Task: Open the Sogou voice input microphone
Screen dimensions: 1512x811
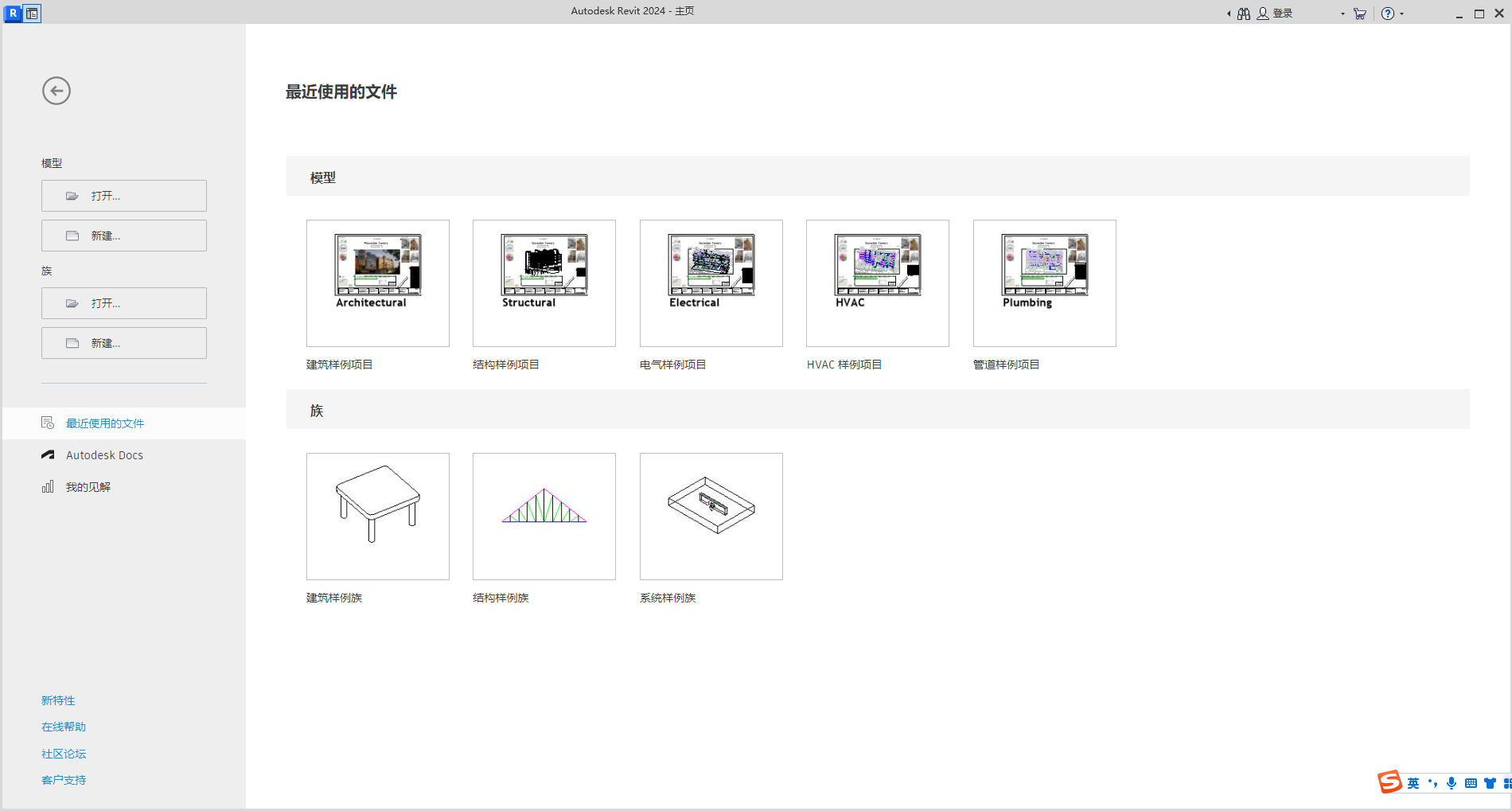Action: tap(1452, 782)
